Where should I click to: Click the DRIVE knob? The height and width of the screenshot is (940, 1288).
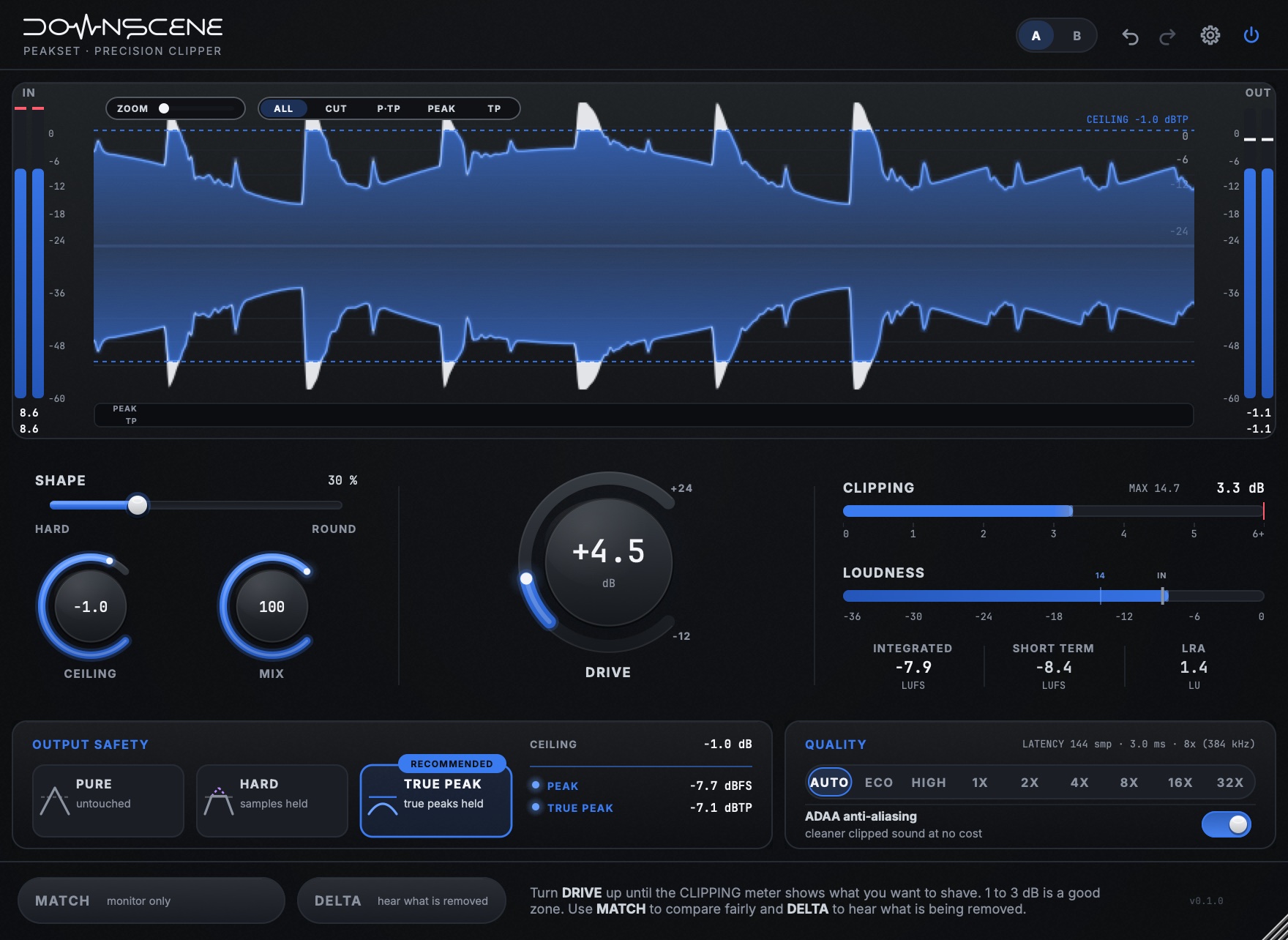pos(608,562)
